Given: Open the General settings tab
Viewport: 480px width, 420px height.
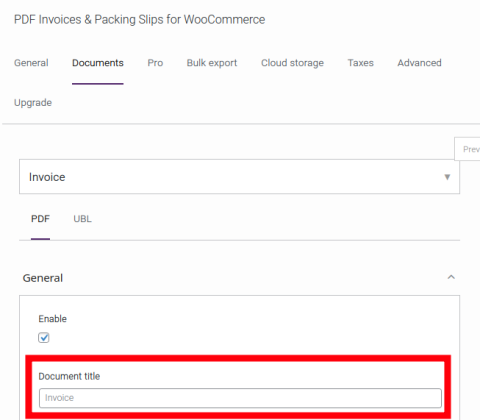Looking at the screenshot, I should pyautogui.click(x=31, y=63).
